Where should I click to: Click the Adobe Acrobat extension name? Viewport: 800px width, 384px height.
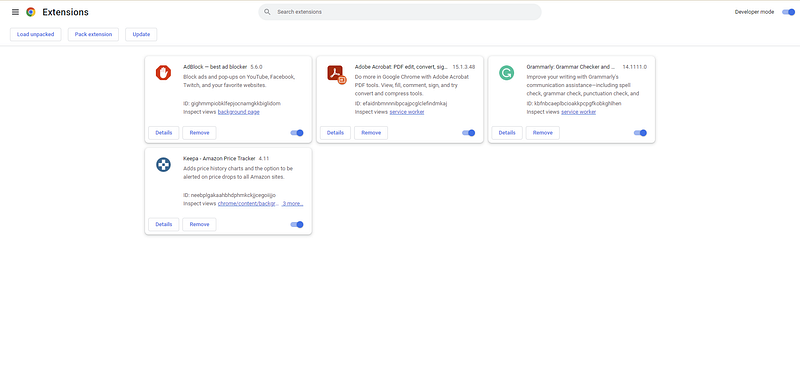point(401,67)
